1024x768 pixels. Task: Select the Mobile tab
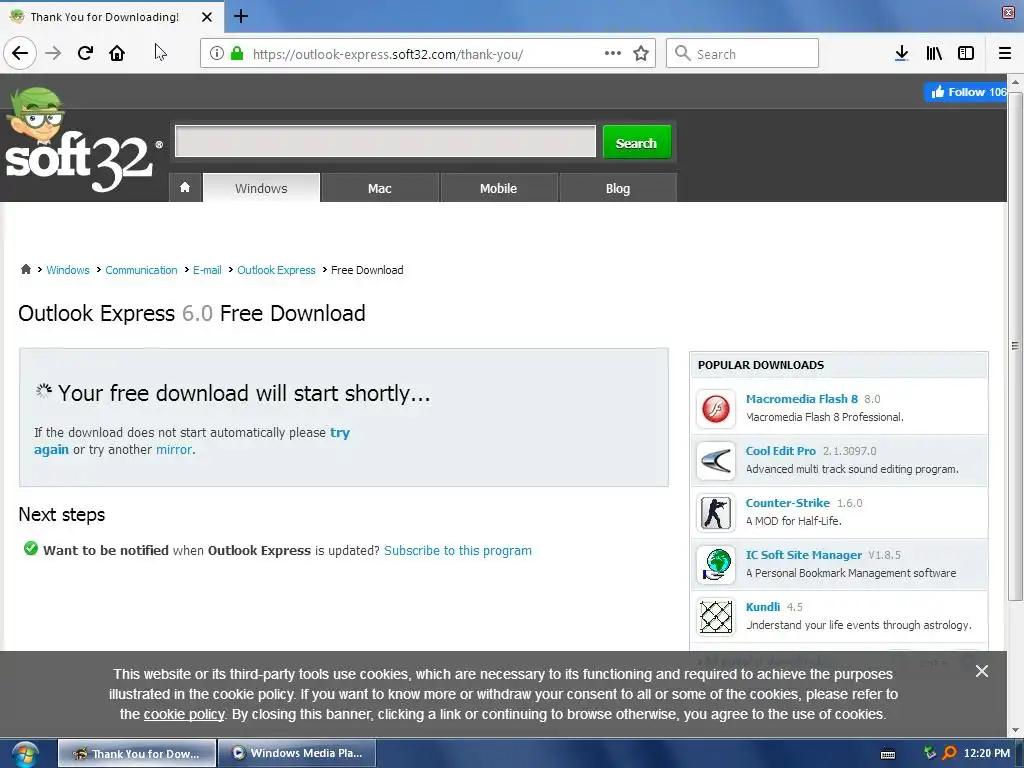click(498, 188)
